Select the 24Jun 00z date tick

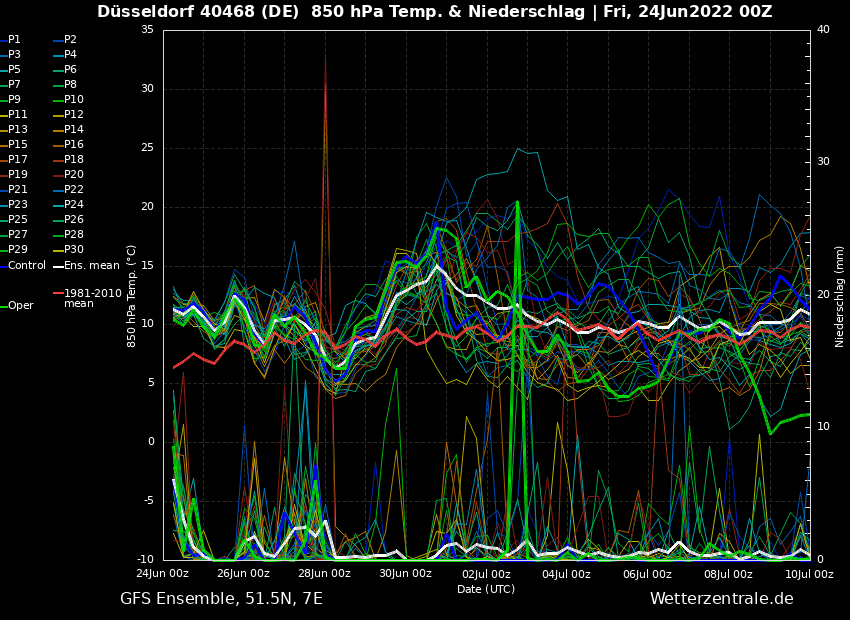[162, 574]
